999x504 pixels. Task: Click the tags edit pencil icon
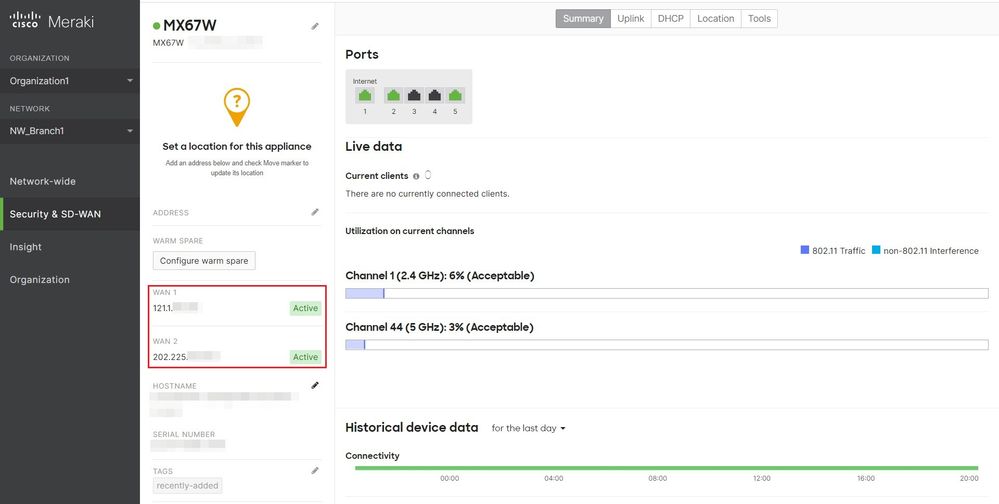[x=315, y=470]
